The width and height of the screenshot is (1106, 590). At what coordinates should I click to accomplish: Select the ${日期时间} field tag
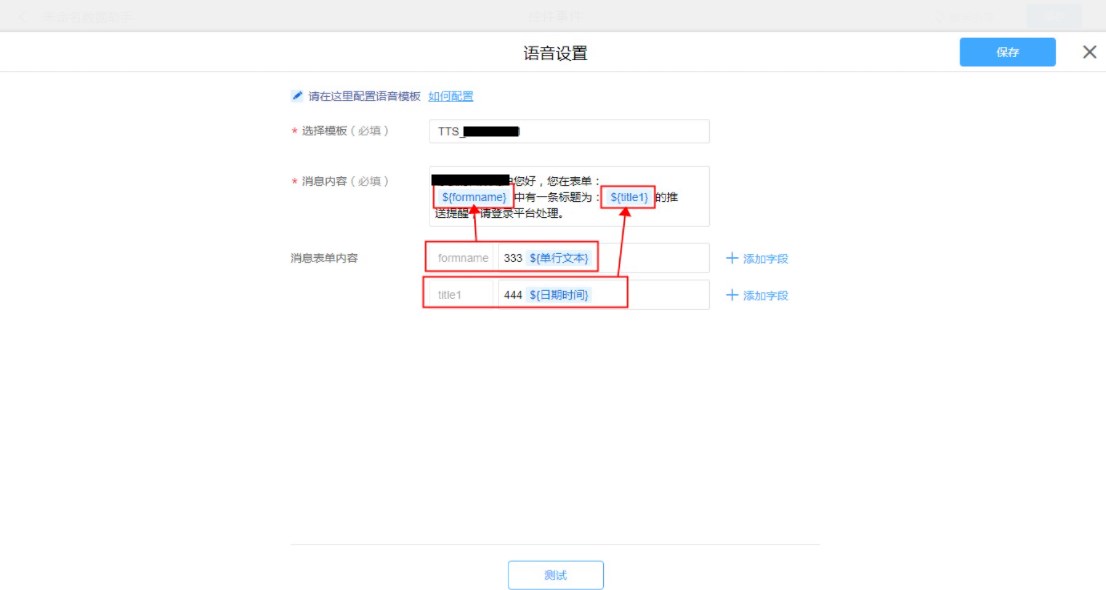click(x=559, y=295)
